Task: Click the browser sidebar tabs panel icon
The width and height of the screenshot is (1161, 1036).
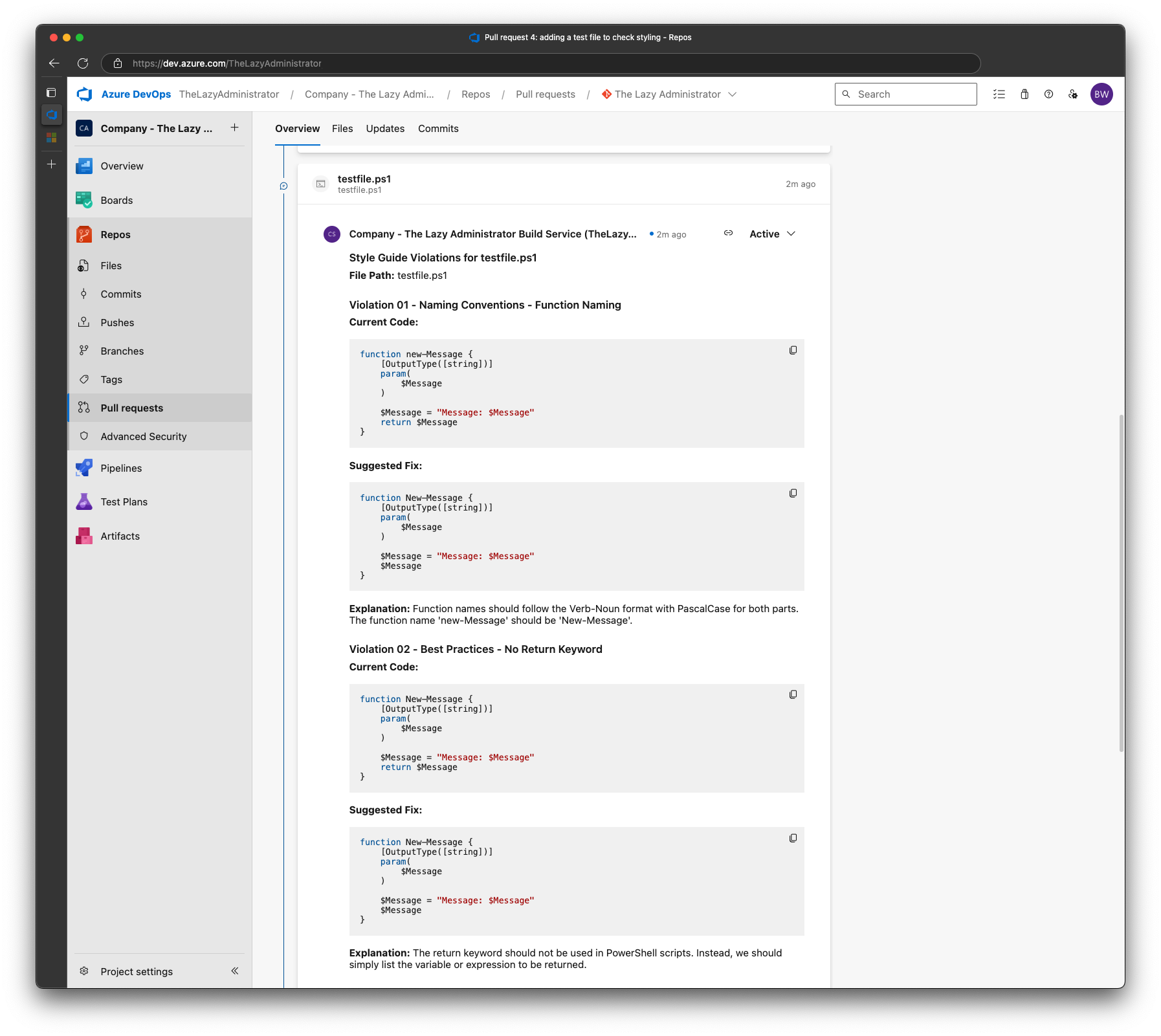Action: pos(51,93)
